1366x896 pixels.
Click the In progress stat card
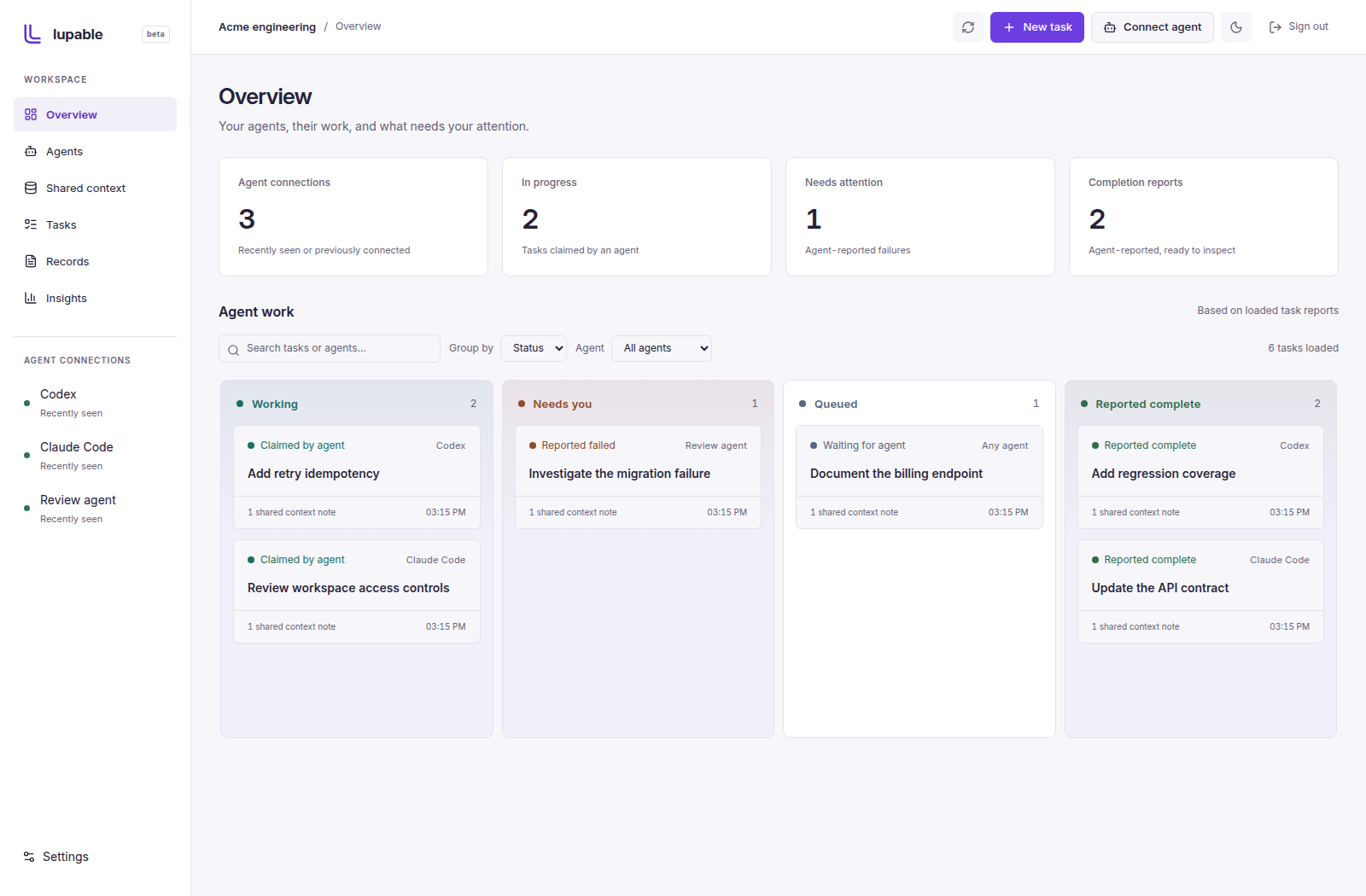click(x=637, y=217)
